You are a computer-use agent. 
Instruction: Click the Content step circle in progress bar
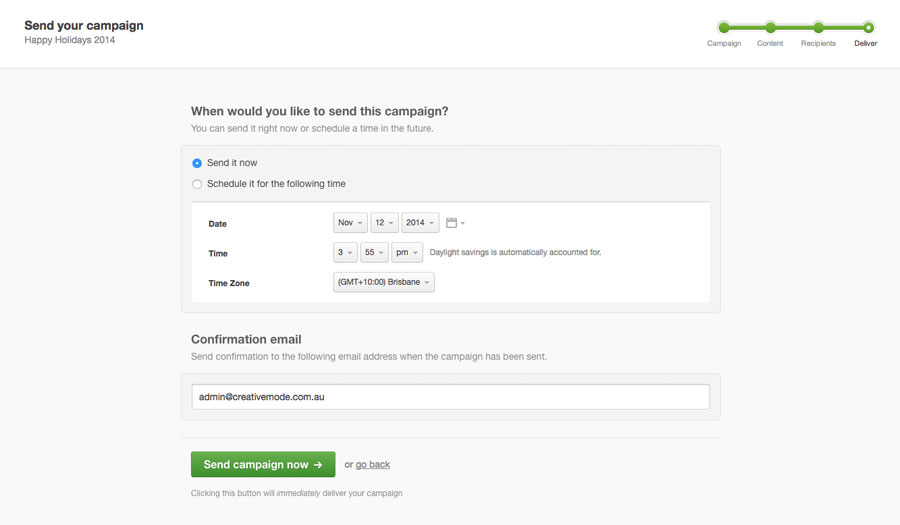coord(770,27)
